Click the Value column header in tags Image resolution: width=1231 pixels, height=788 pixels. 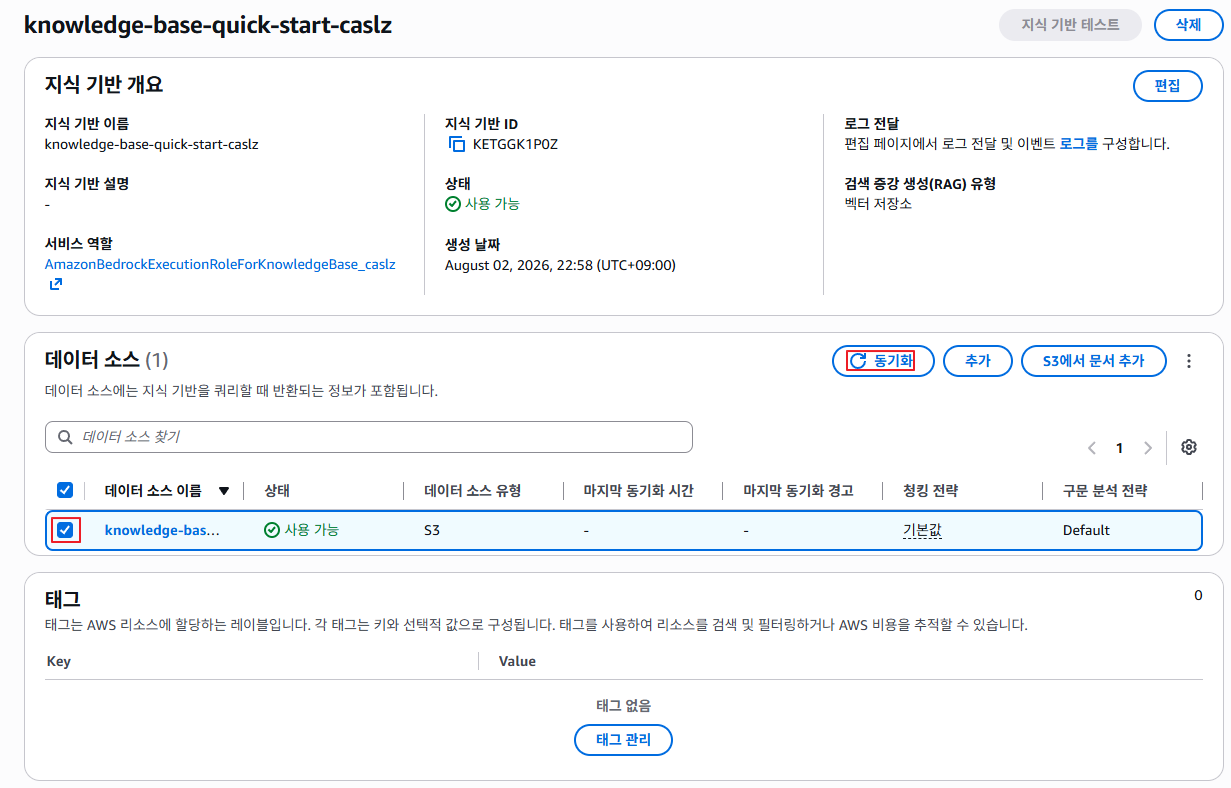[517, 661]
